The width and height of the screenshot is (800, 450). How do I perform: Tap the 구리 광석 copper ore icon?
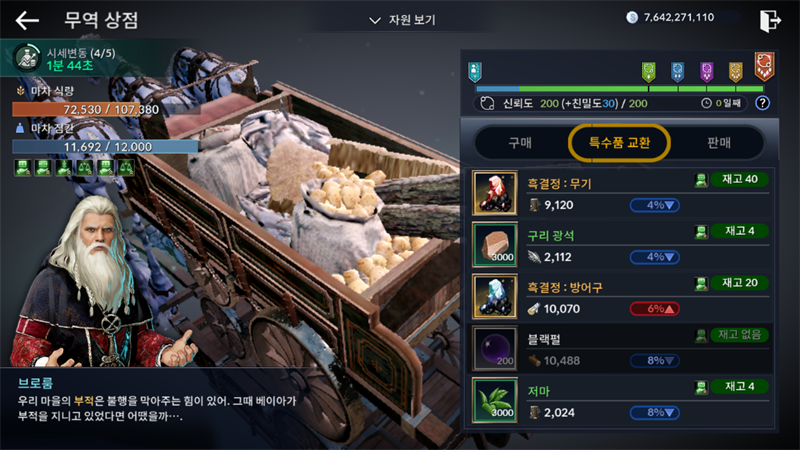click(494, 245)
